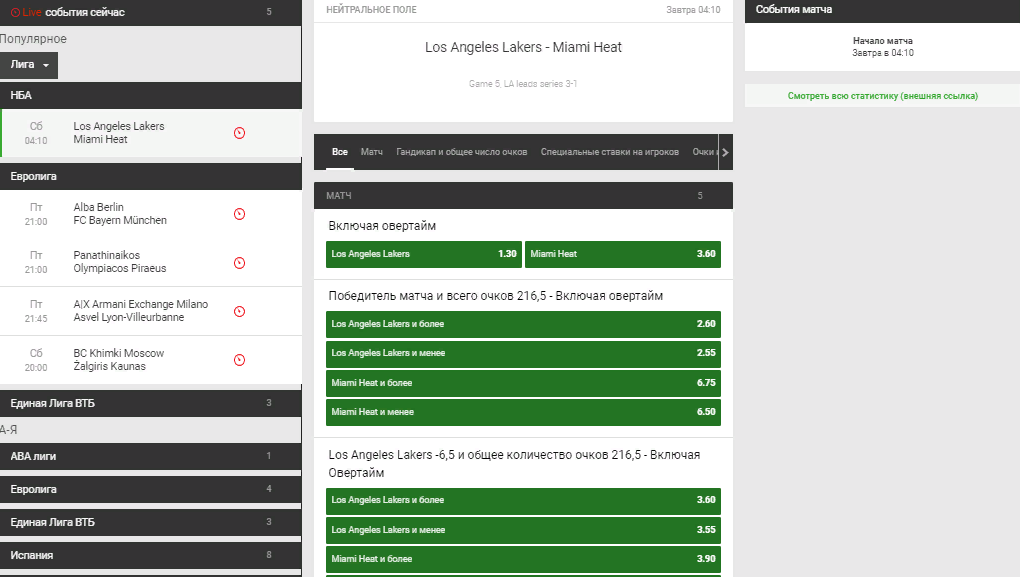1020x577 pixels.
Task: Click the Live события сейчас header
Action: coord(151,12)
